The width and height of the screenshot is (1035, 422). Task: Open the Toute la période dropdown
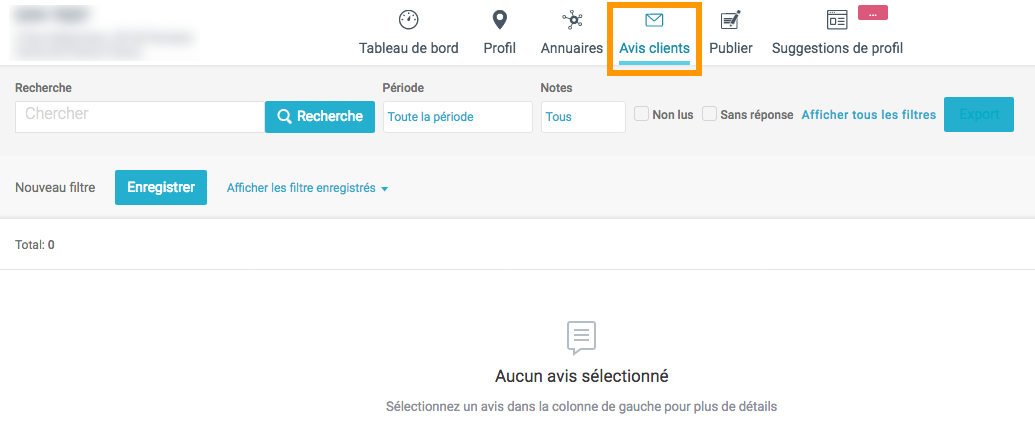coord(457,117)
